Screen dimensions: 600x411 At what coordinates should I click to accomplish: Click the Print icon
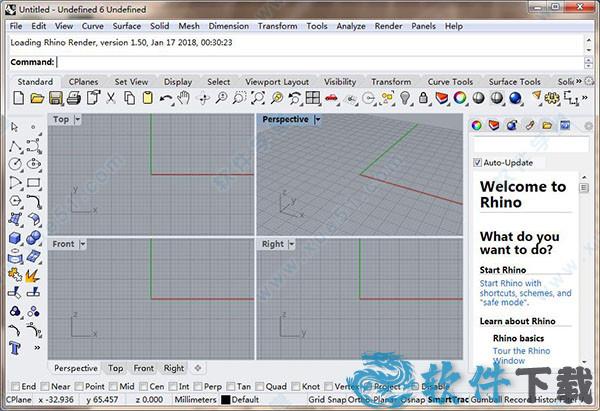point(73,98)
